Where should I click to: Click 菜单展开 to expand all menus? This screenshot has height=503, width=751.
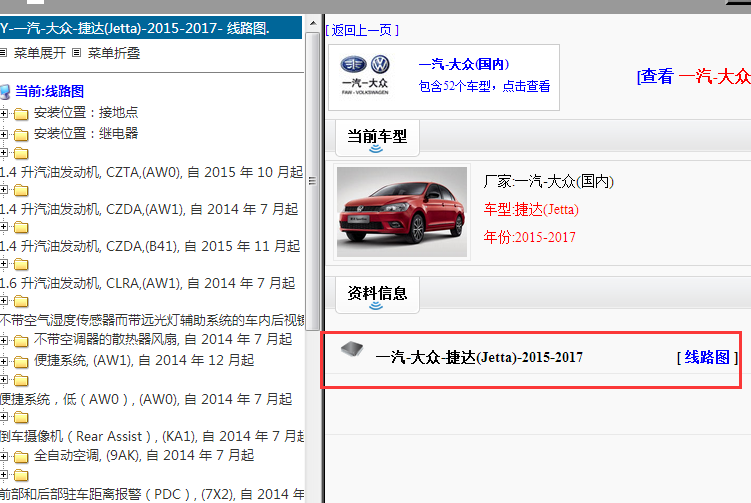39,53
